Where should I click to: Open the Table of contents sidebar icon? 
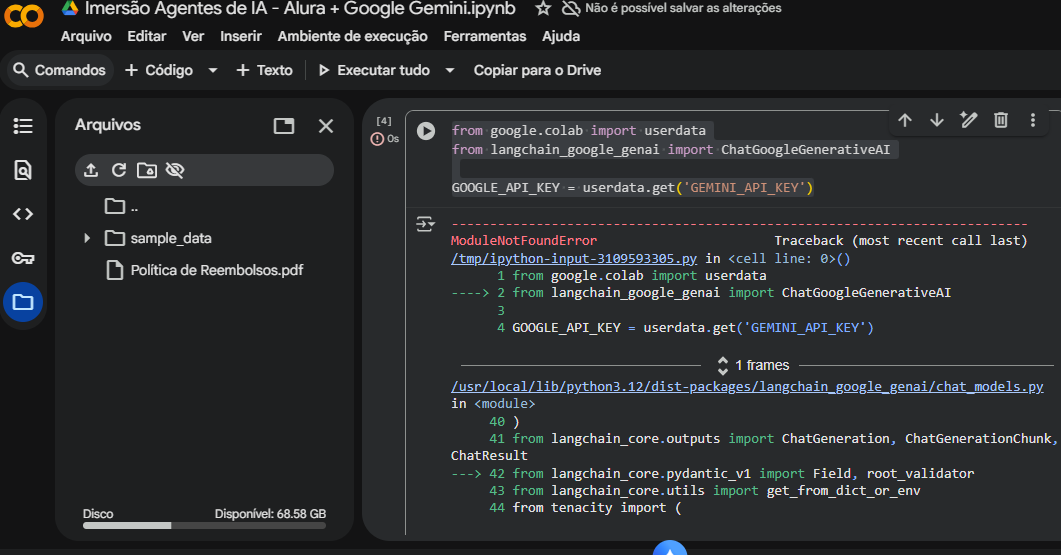[x=23, y=126]
